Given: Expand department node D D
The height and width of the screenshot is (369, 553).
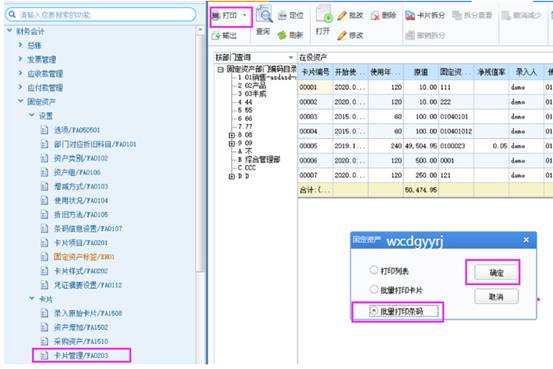Looking at the screenshot, I should coord(232,176).
